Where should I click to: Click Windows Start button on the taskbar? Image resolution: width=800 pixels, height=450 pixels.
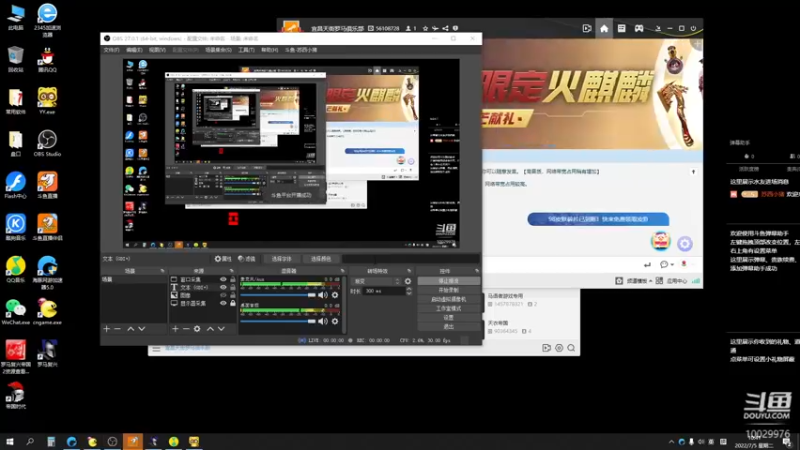[9, 441]
